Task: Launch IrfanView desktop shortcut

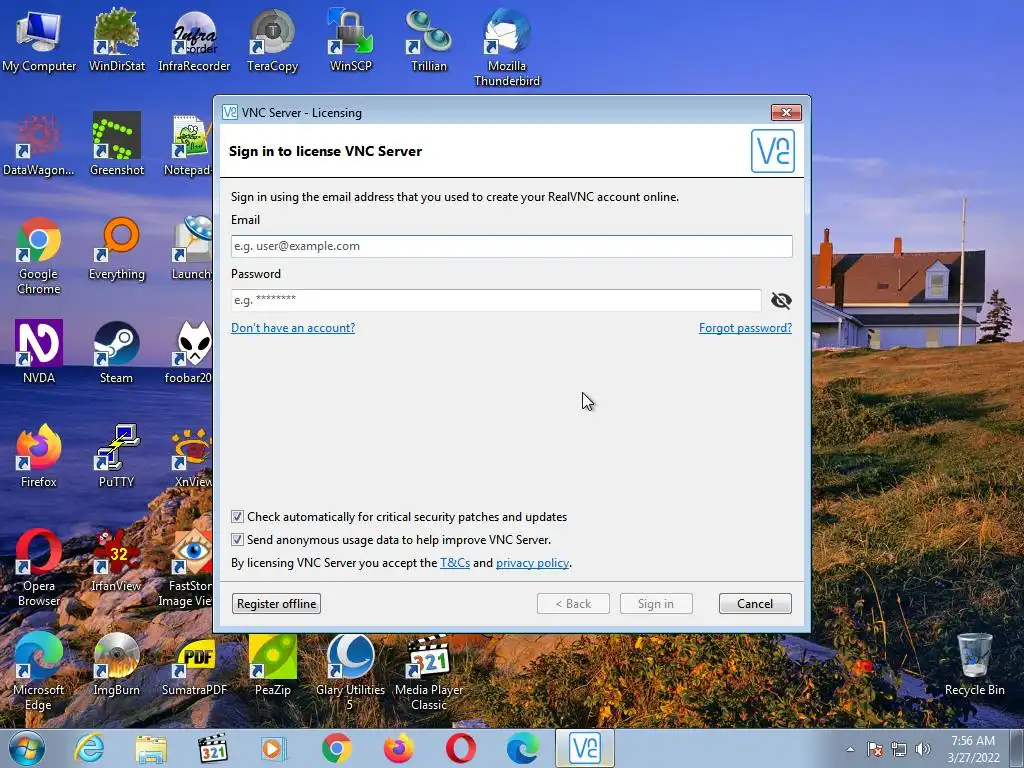Action: point(116,561)
